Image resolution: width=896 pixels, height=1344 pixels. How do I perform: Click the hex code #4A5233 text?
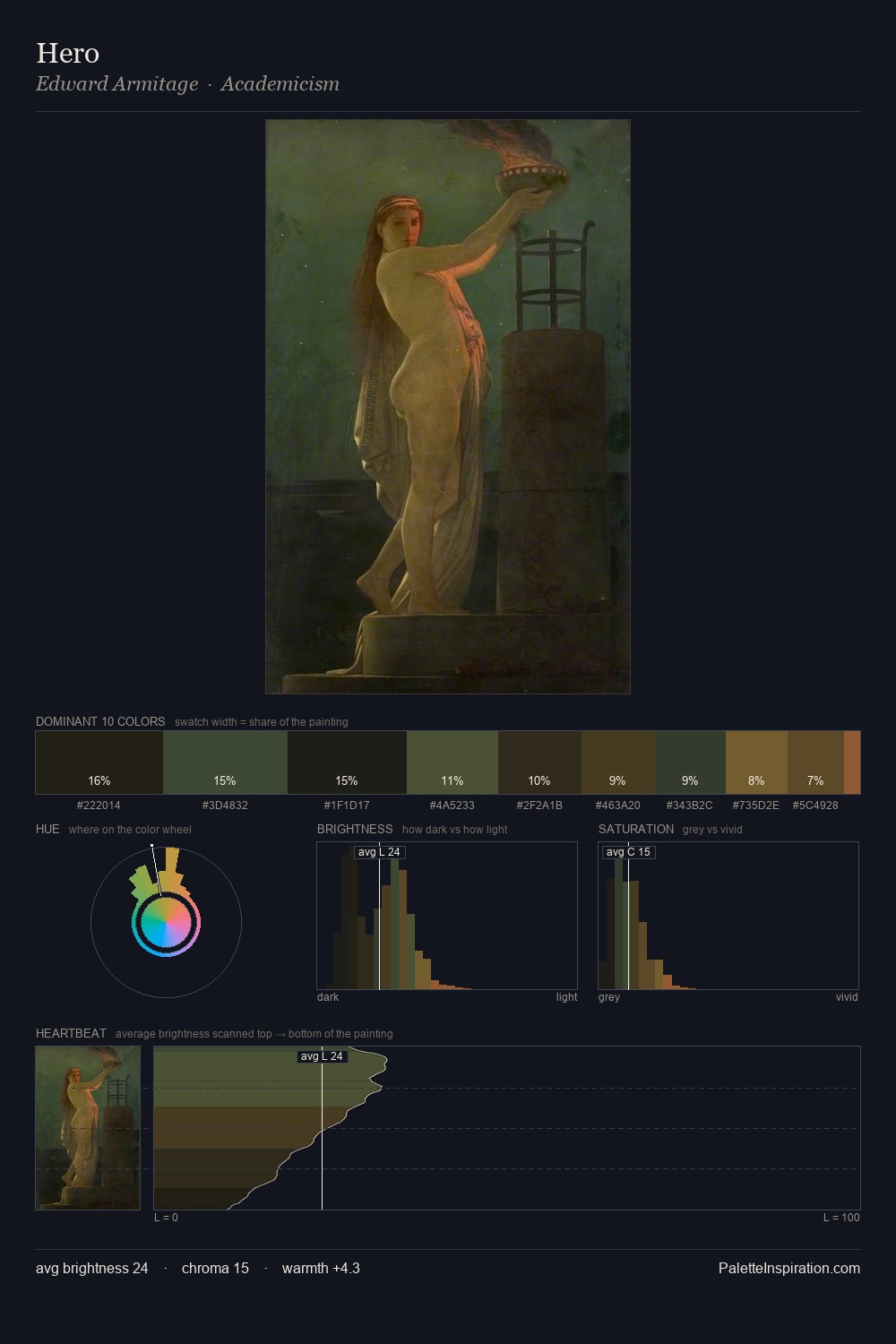click(x=452, y=805)
